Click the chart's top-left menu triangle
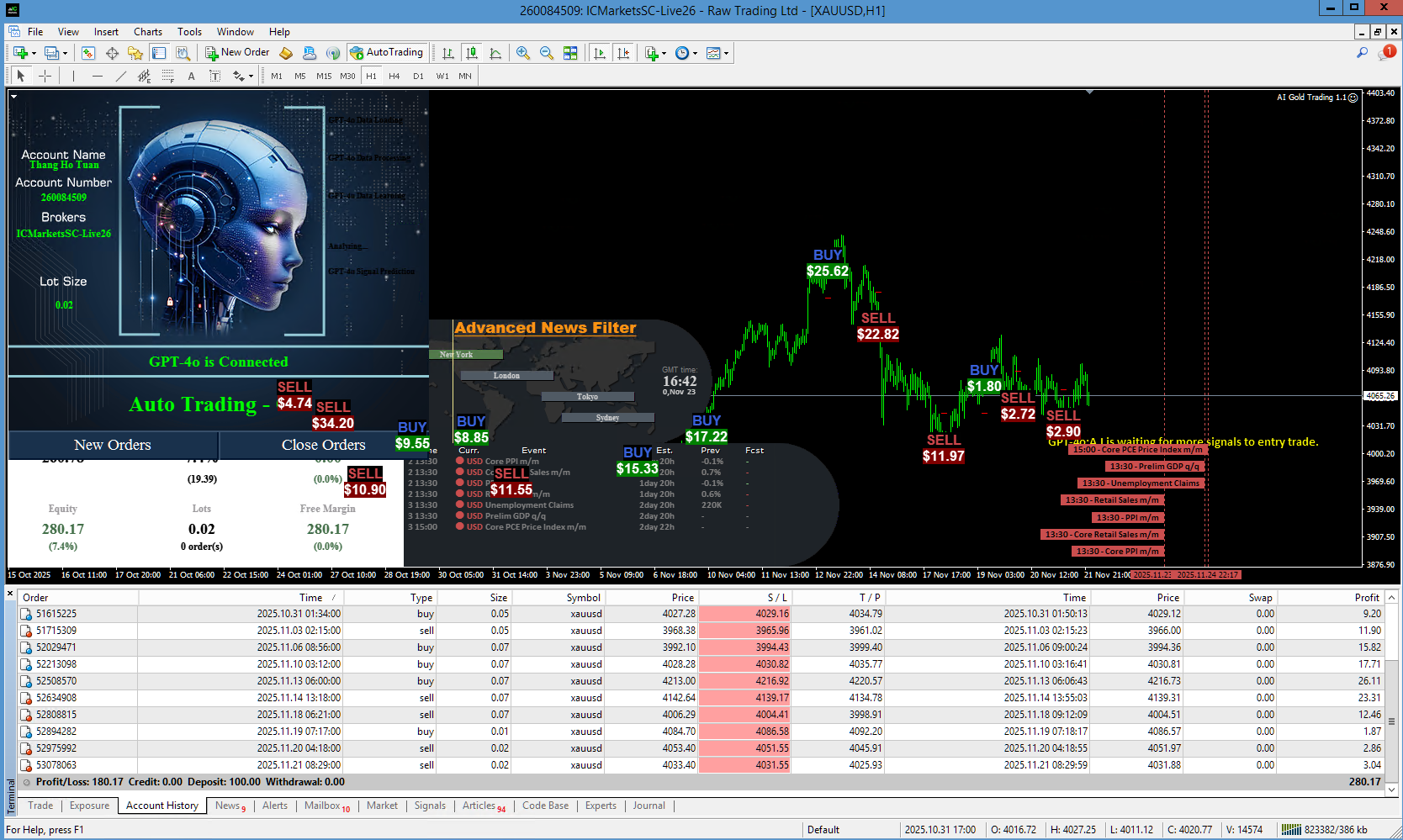 tap(13, 96)
